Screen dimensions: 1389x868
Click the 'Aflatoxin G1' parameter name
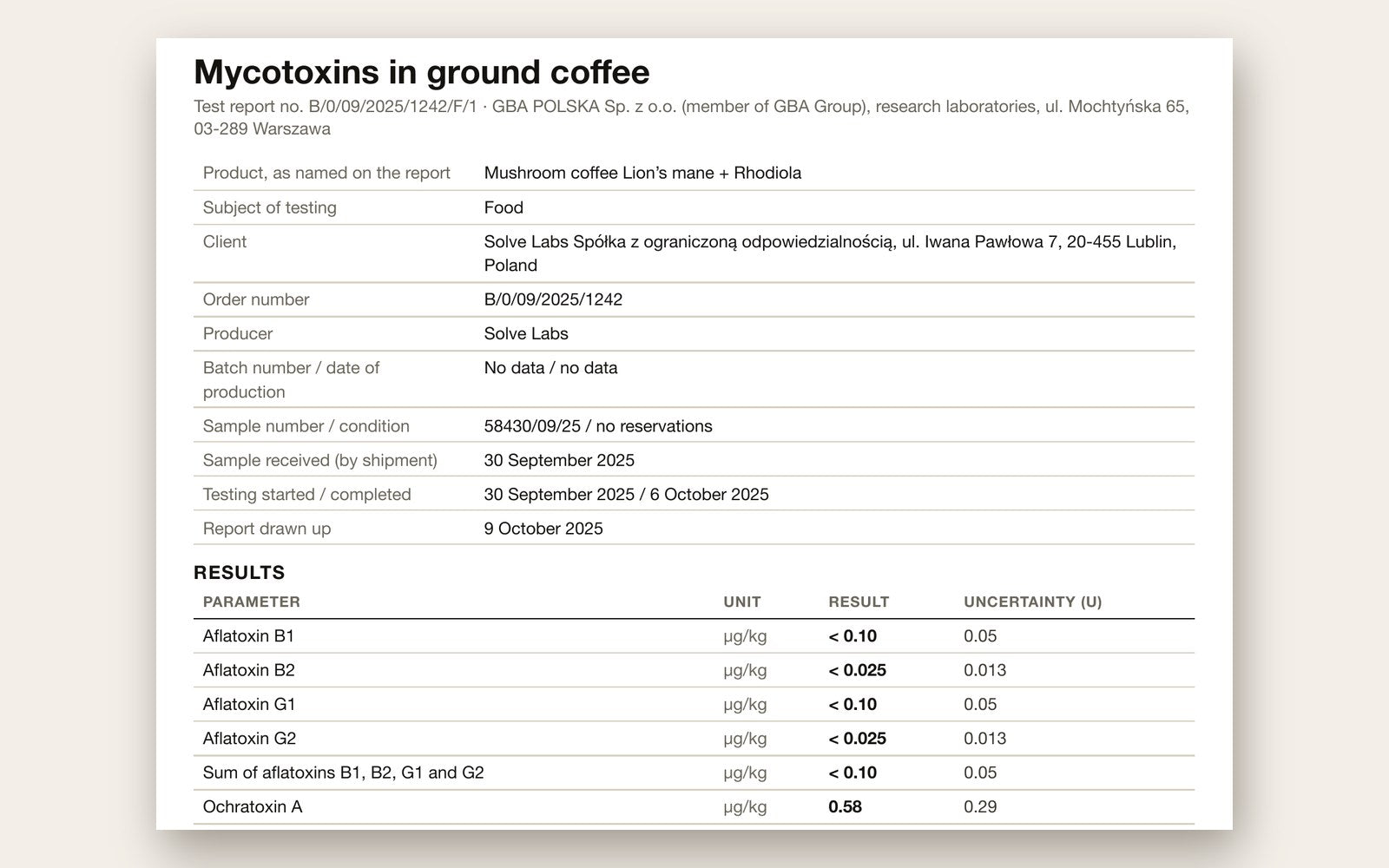click(x=249, y=705)
